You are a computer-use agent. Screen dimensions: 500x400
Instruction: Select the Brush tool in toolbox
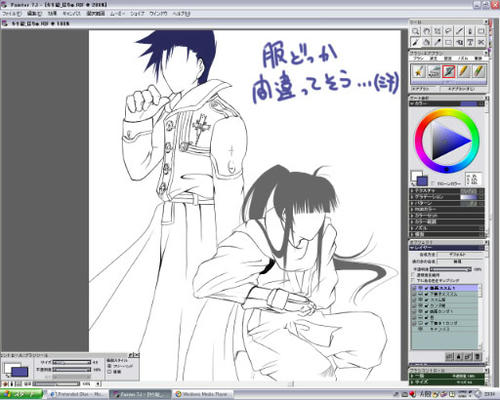(415, 42)
